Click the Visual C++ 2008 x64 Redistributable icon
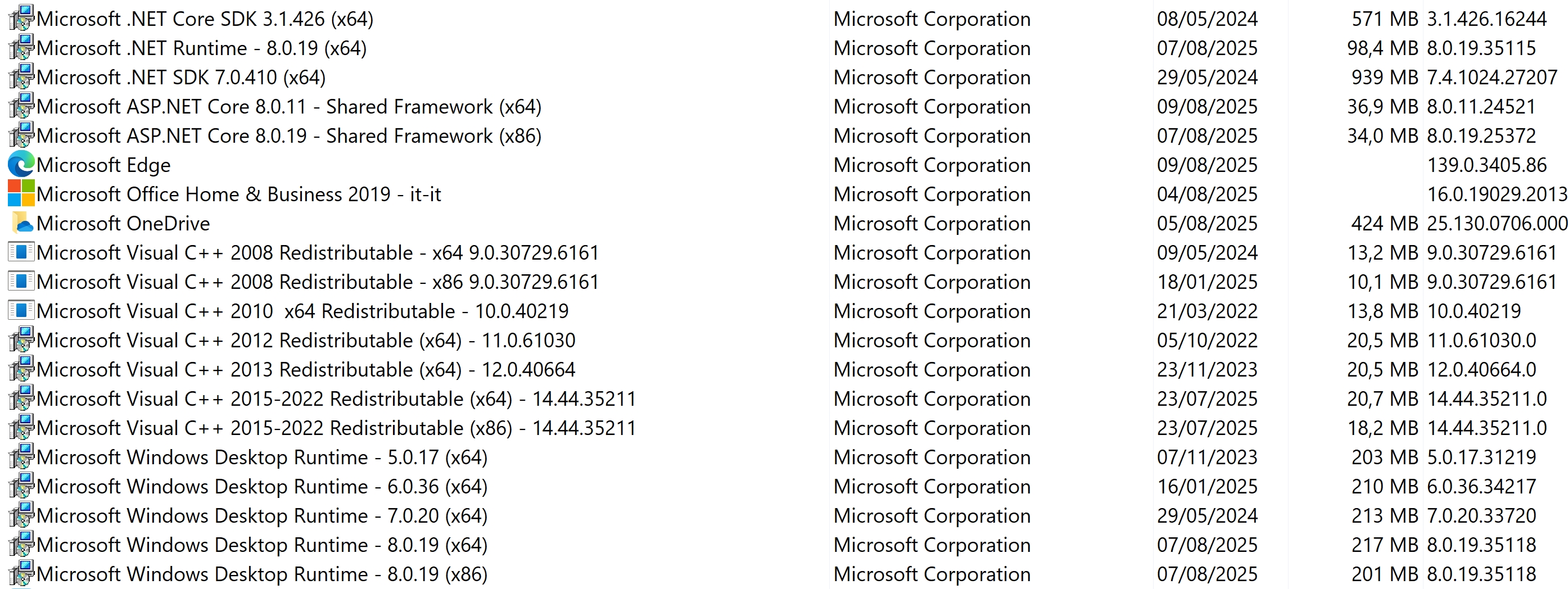The width and height of the screenshot is (1568, 589). tap(21, 251)
